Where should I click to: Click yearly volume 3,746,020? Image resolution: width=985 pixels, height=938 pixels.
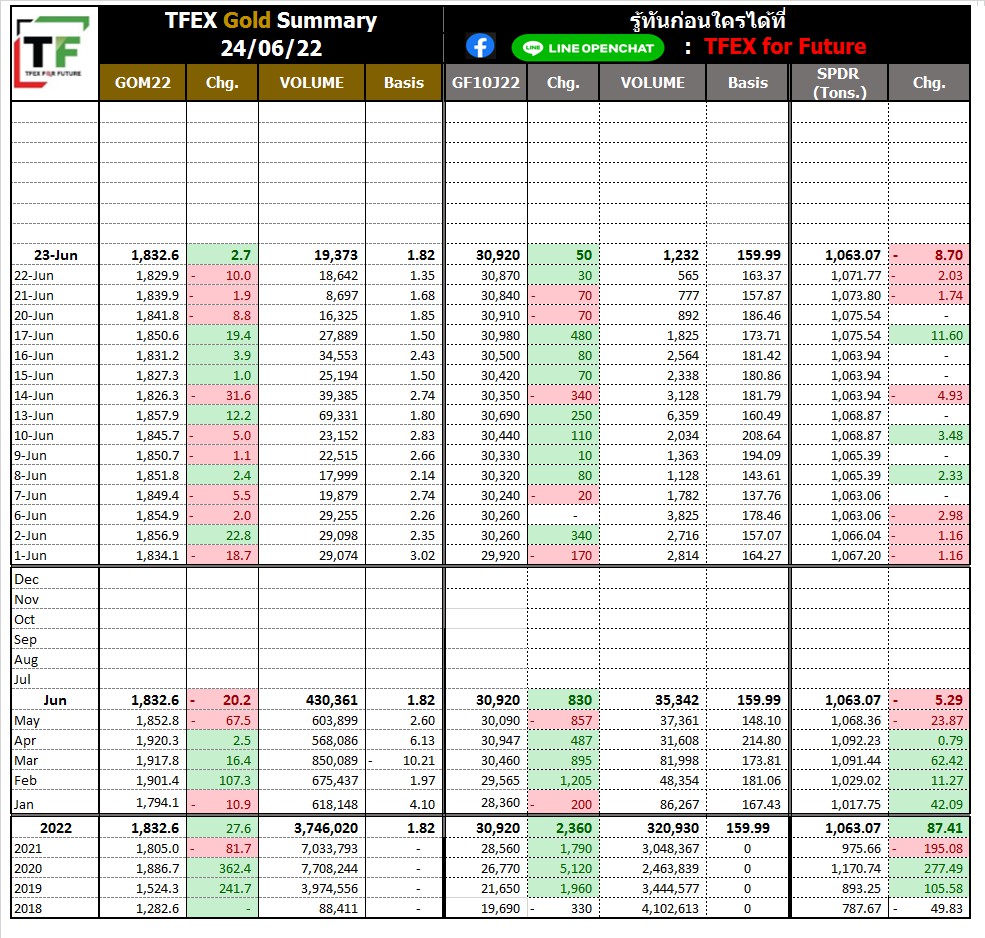pos(326,828)
